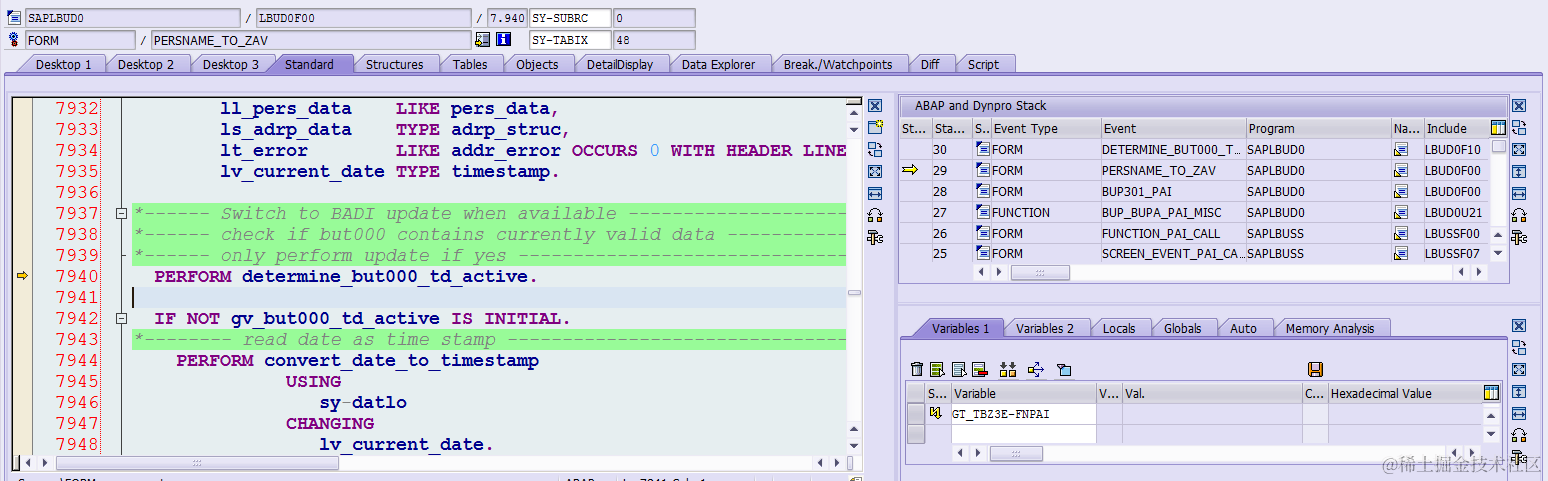Click the orange save icon in Variables panel
This screenshot has height=481, width=1548.
1316,370
